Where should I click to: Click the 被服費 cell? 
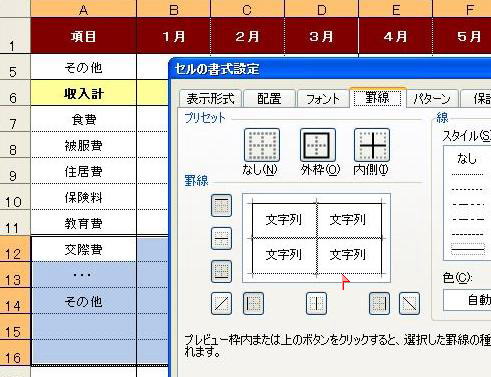coord(84,145)
